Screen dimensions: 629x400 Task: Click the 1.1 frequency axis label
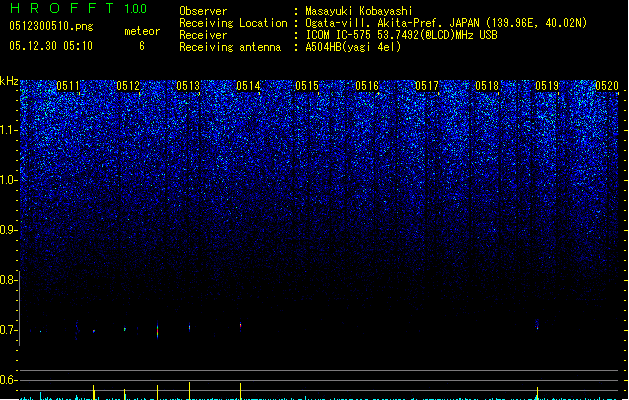9,130
